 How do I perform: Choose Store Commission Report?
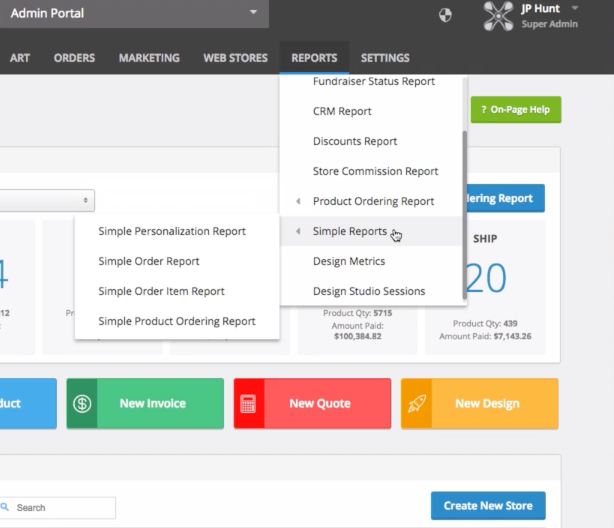pyautogui.click(x=375, y=172)
